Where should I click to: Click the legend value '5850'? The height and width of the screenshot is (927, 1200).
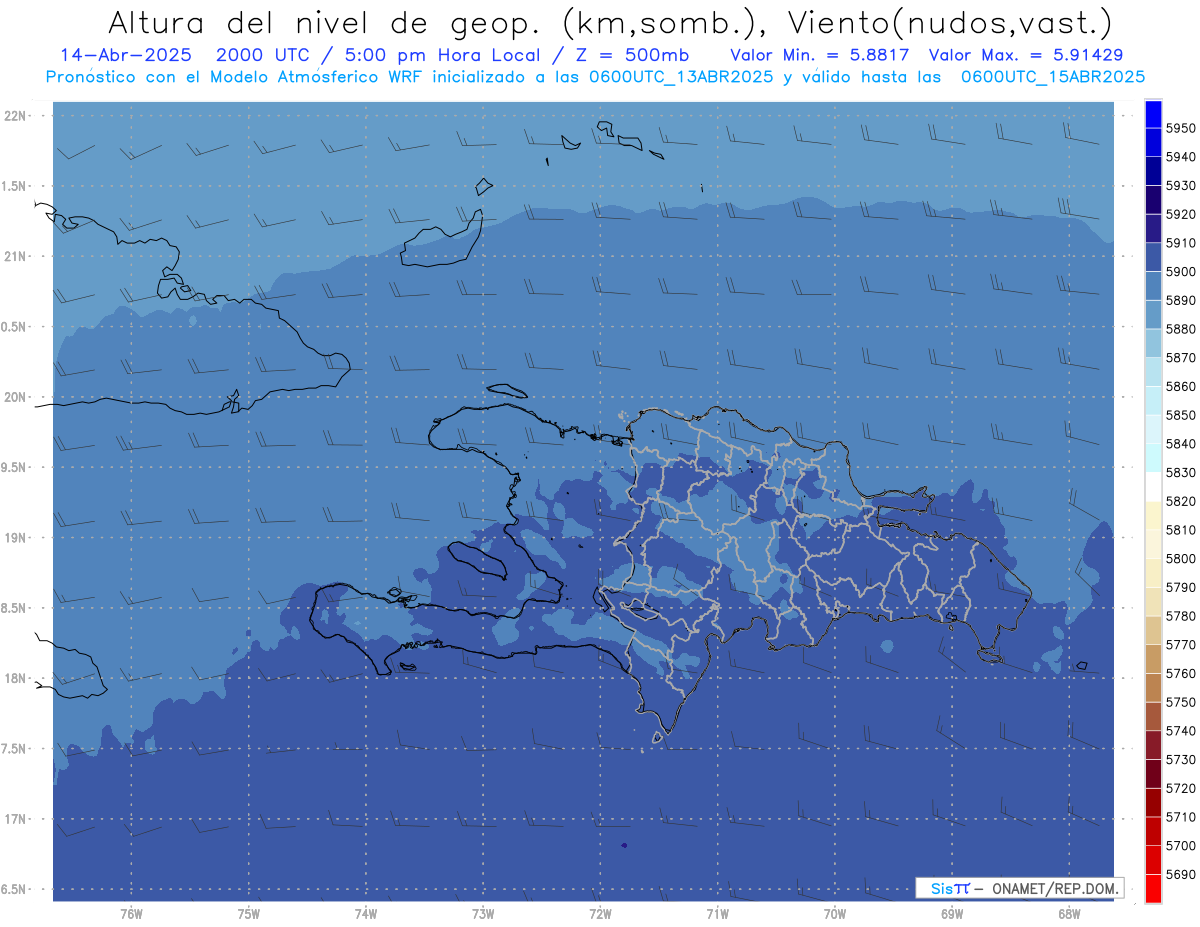click(1180, 415)
